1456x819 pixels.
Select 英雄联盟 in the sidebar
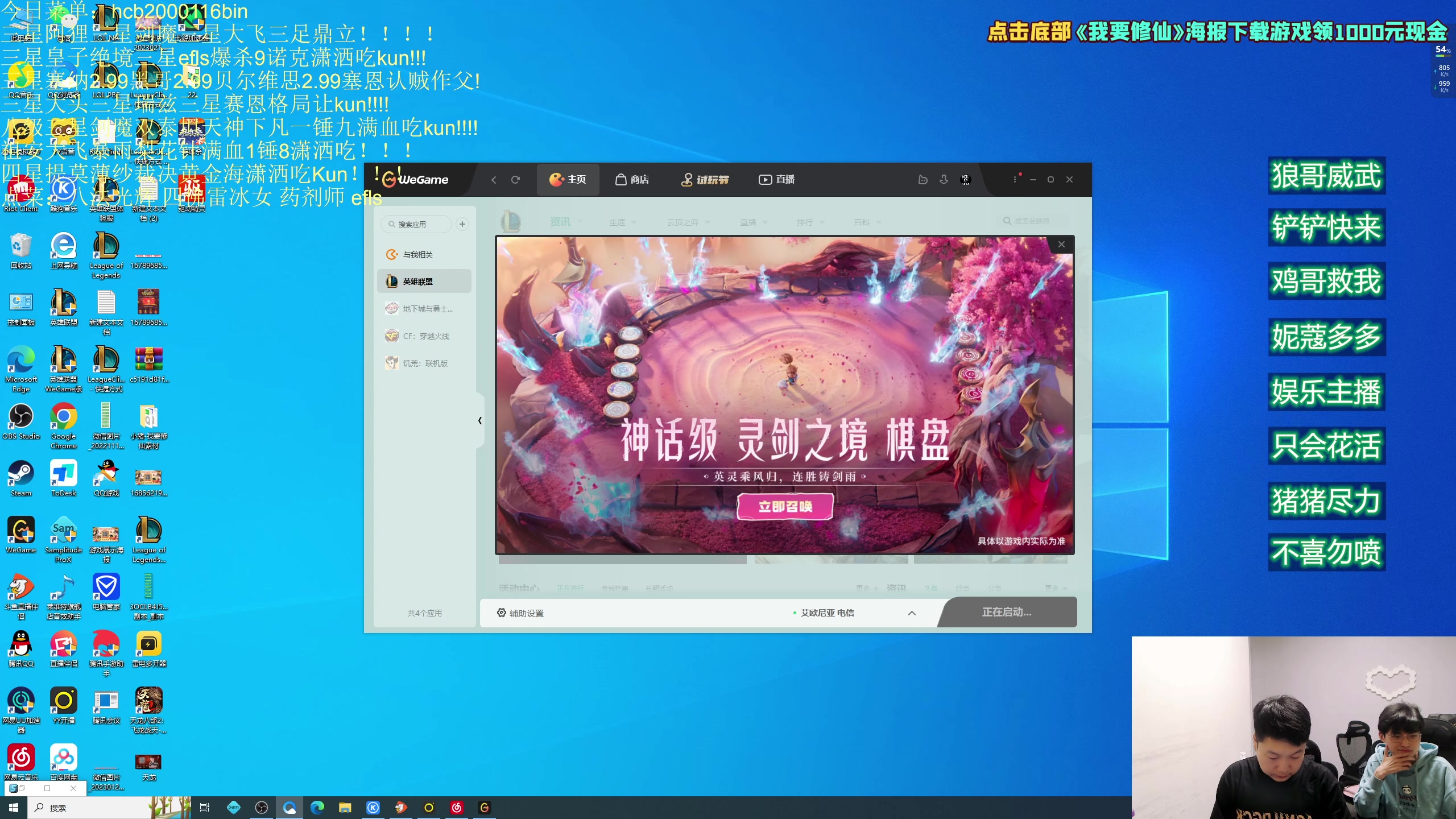[424, 282]
